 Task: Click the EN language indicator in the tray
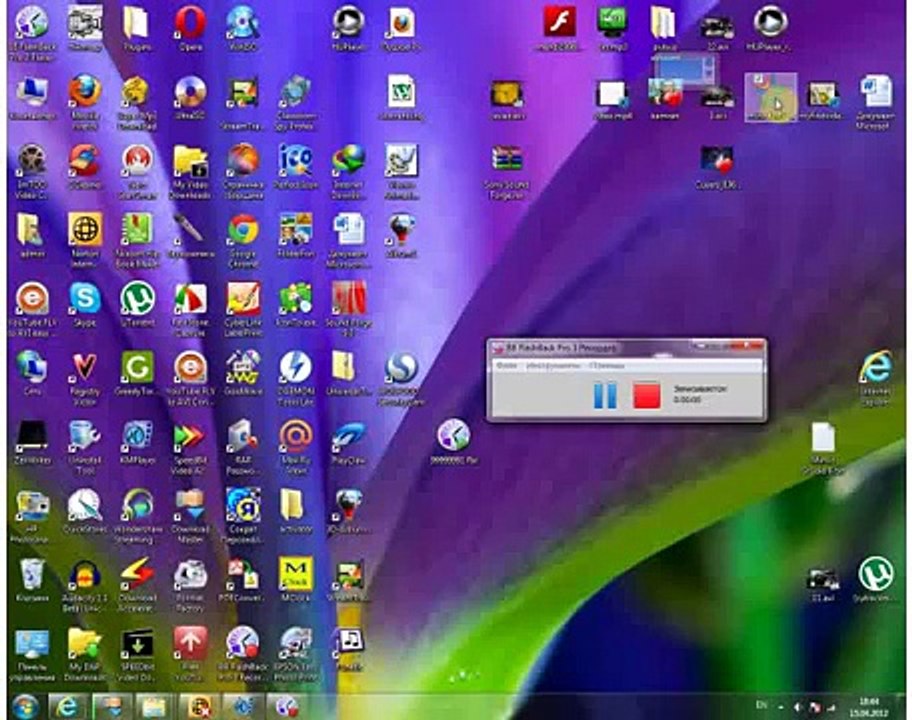[x=761, y=705]
